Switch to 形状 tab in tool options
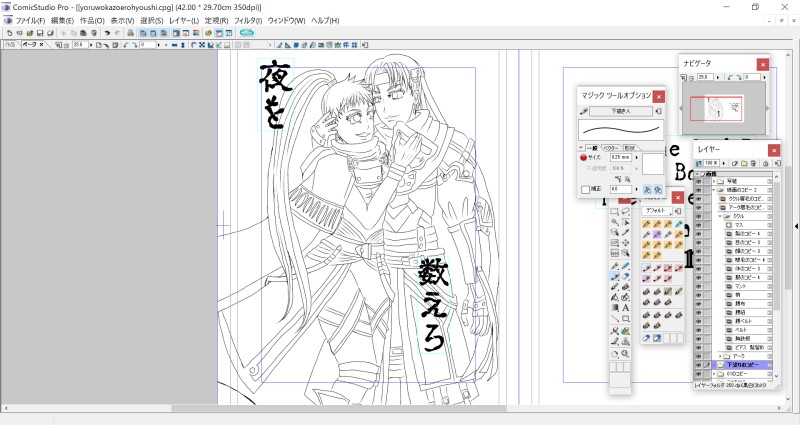 [630, 148]
